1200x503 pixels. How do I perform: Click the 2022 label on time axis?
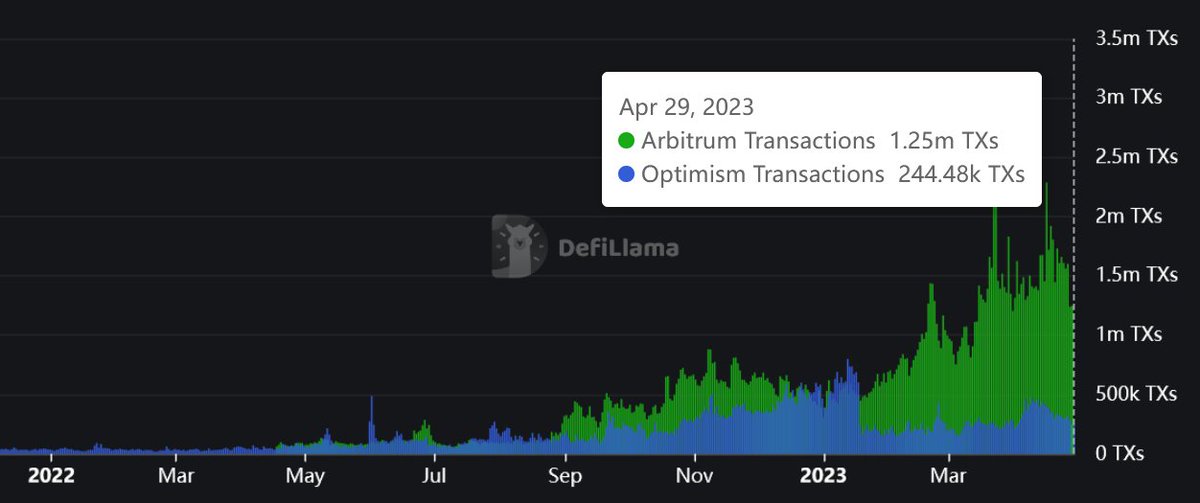[x=51, y=475]
